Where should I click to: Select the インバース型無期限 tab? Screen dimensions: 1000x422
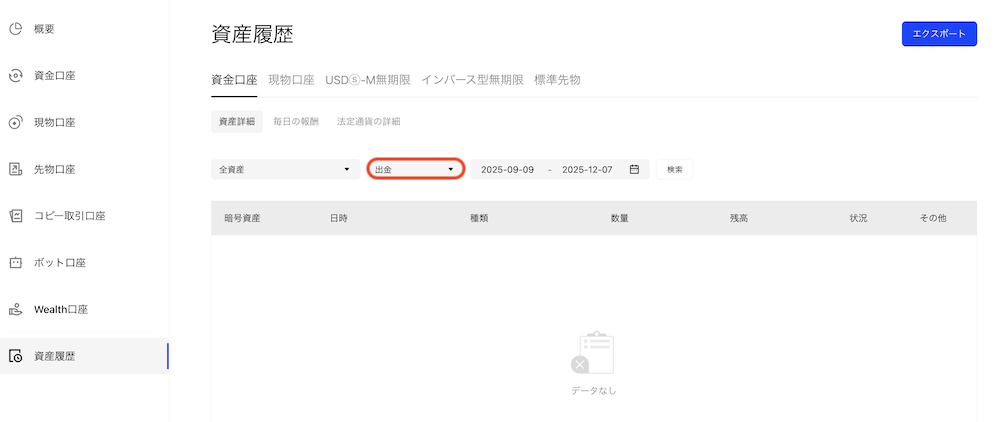tap(472, 80)
